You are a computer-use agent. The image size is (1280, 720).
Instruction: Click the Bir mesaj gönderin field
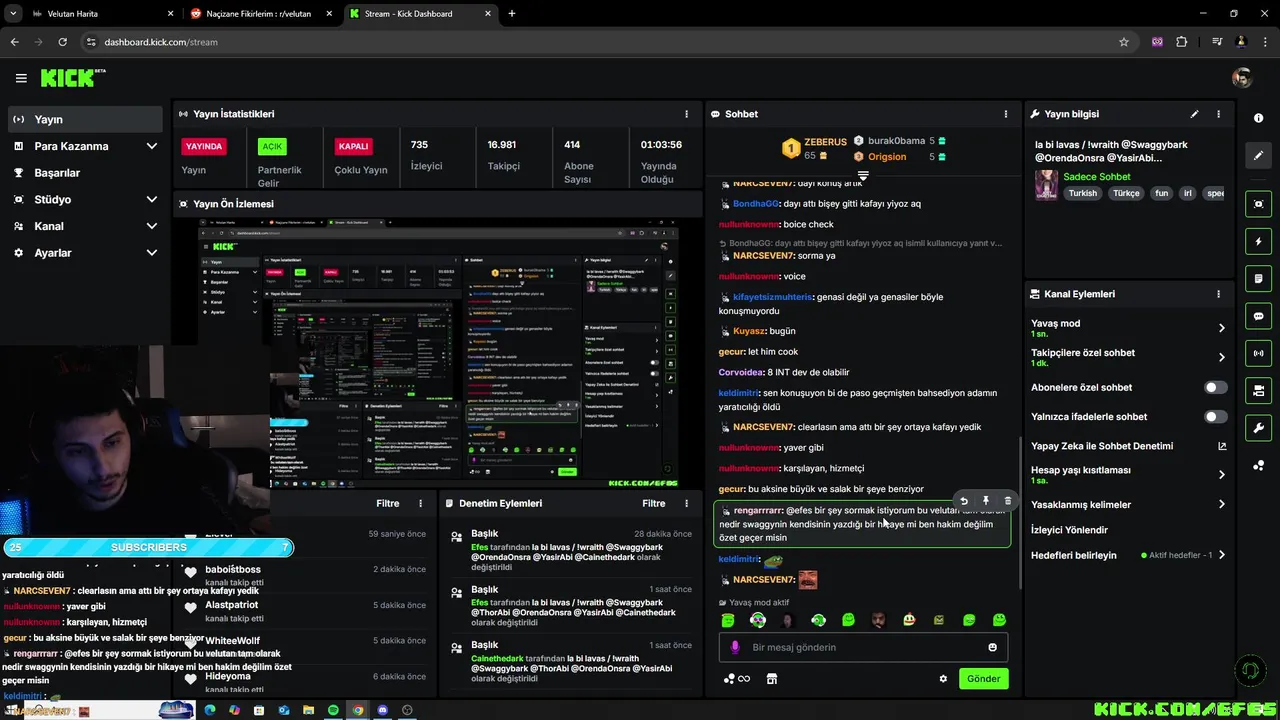click(x=863, y=647)
